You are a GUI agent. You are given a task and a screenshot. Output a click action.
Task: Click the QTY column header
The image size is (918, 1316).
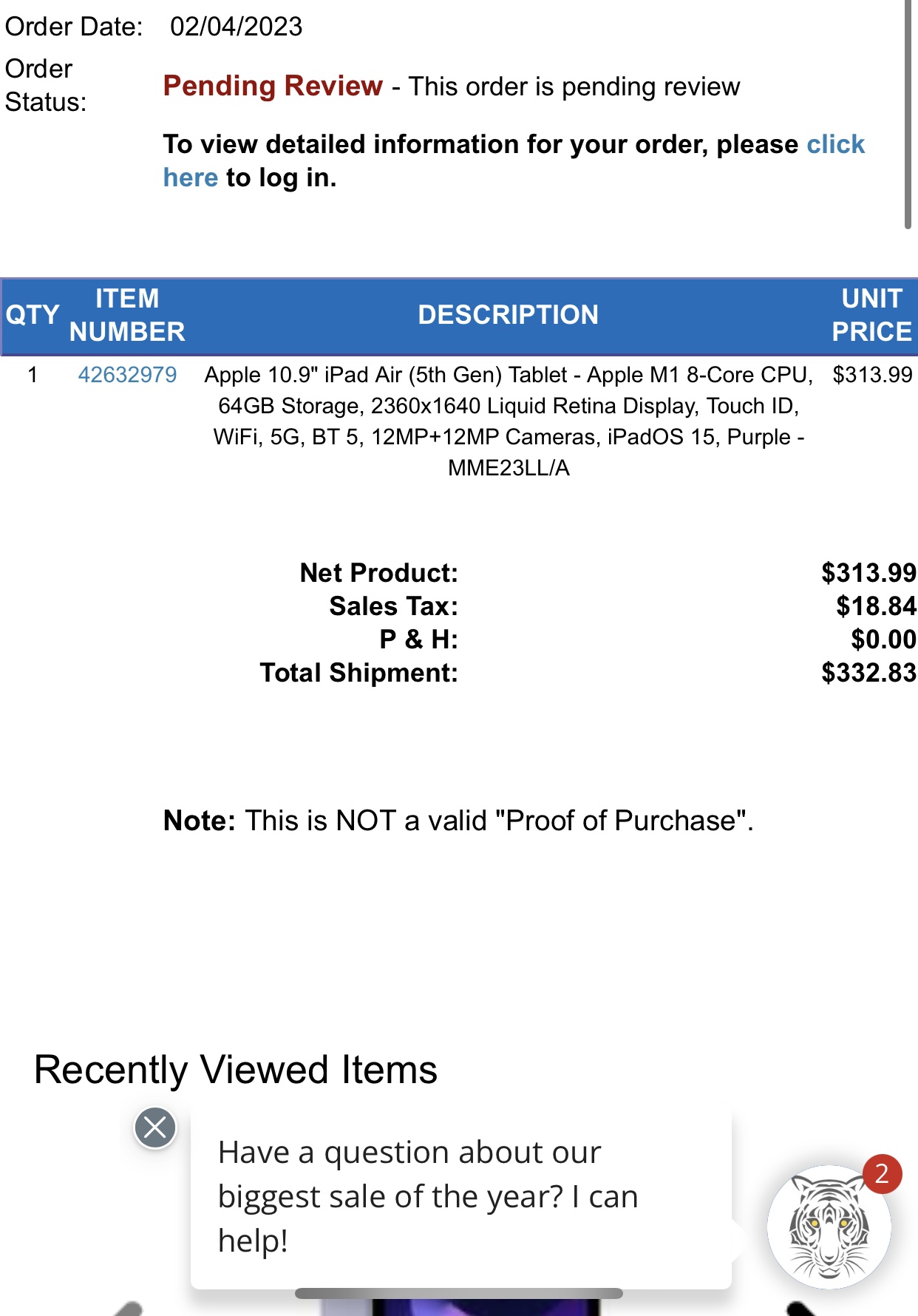tap(33, 315)
